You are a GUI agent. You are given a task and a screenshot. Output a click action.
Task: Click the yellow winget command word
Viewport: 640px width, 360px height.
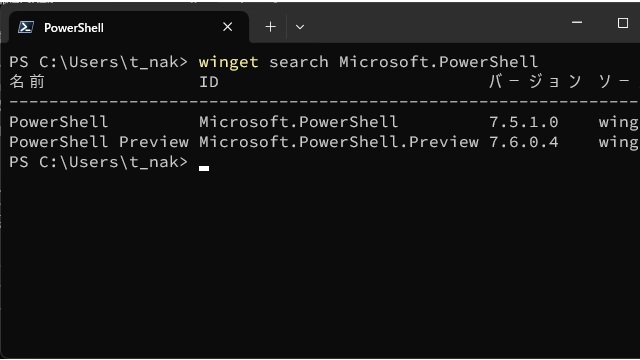pos(229,62)
